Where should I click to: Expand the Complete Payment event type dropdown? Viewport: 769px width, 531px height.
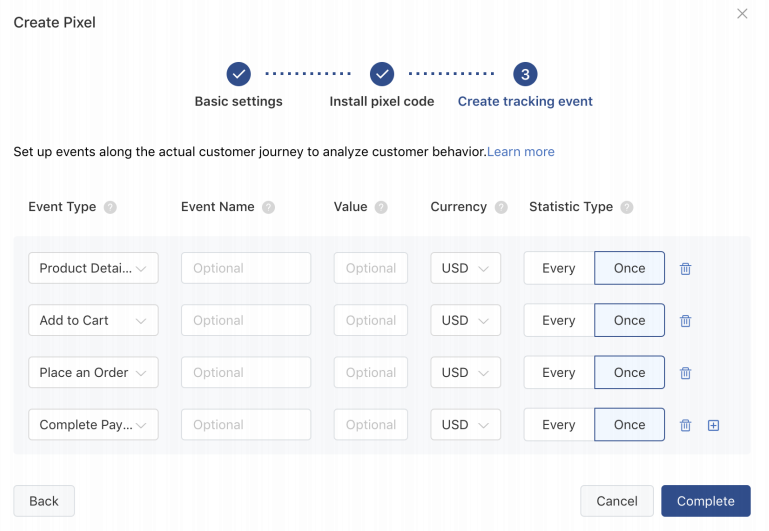pyautogui.click(x=93, y=425)
